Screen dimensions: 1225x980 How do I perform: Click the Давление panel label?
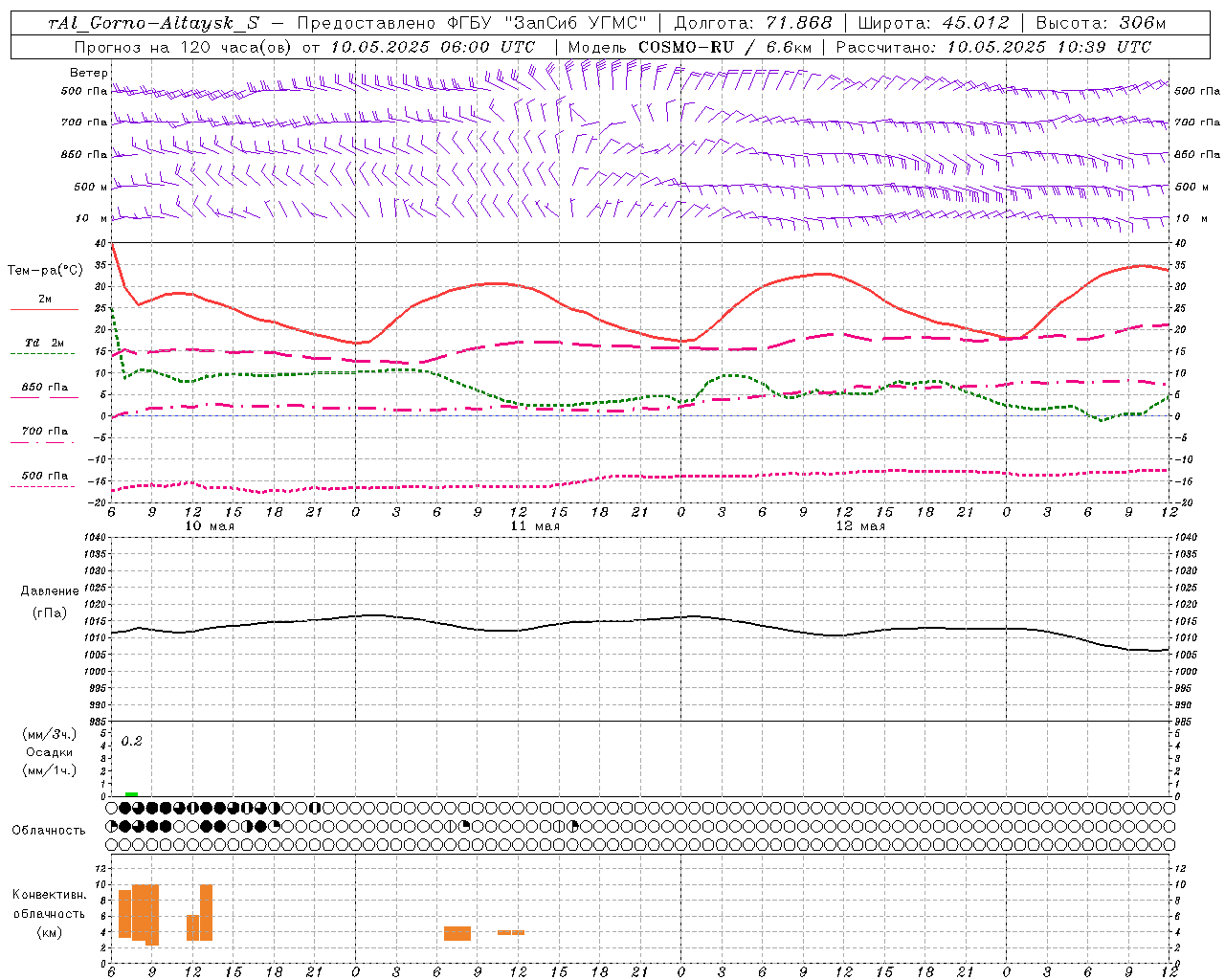pos(50,591)
